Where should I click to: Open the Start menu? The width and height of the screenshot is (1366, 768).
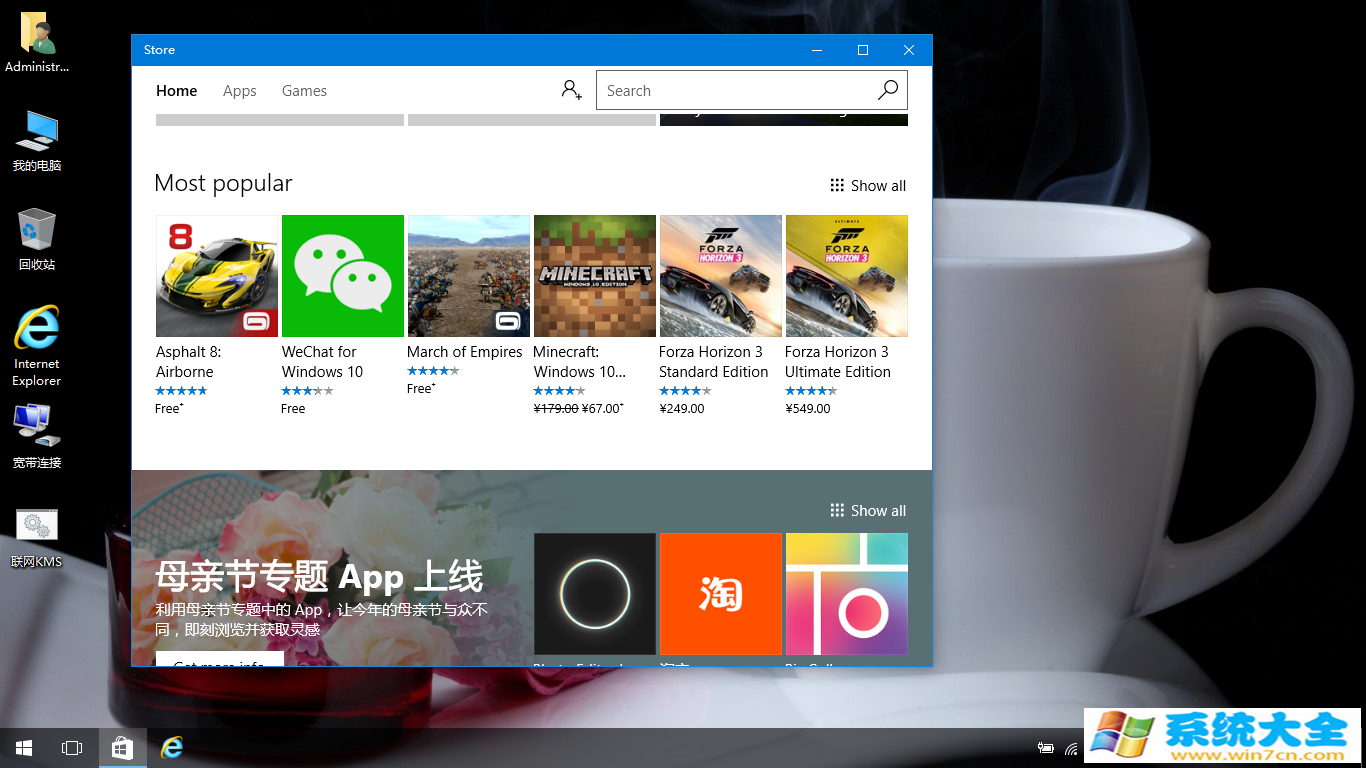click(23, 747)
